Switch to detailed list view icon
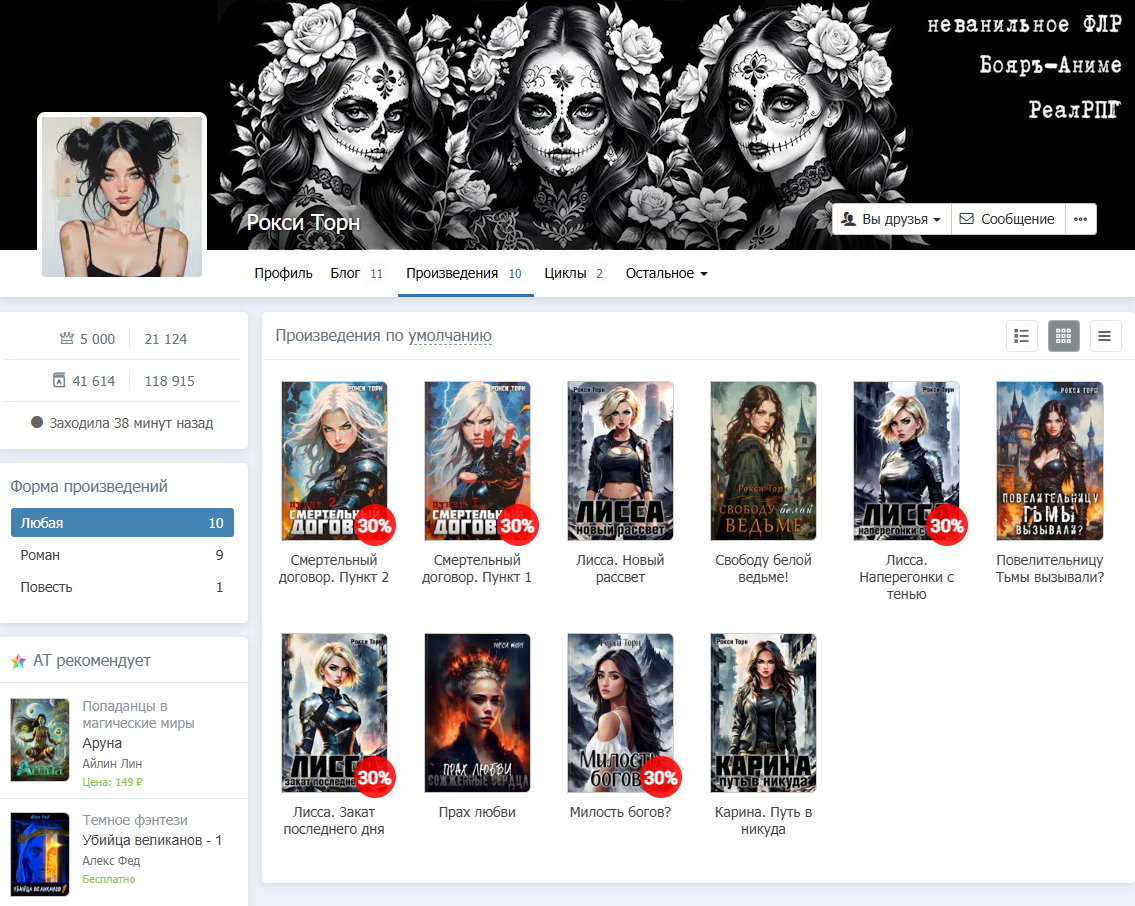1135x906 pixels. [x=1021, y=336]
